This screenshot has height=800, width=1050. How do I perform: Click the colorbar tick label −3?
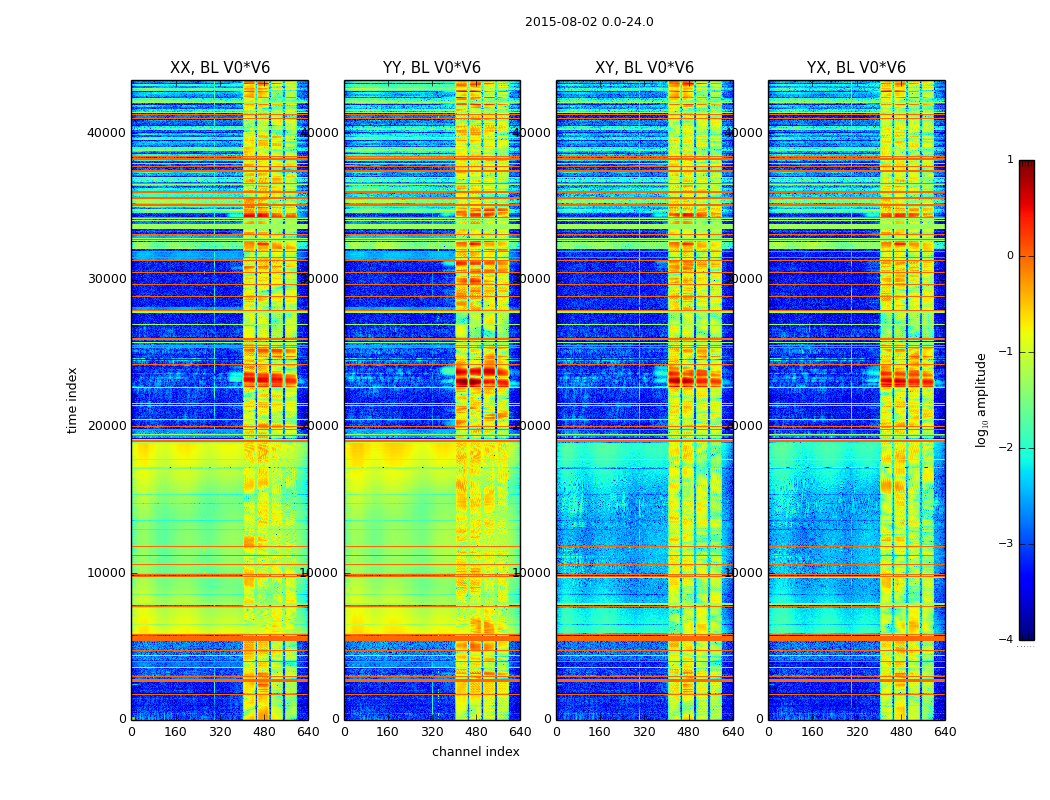tap(1006, 544)
